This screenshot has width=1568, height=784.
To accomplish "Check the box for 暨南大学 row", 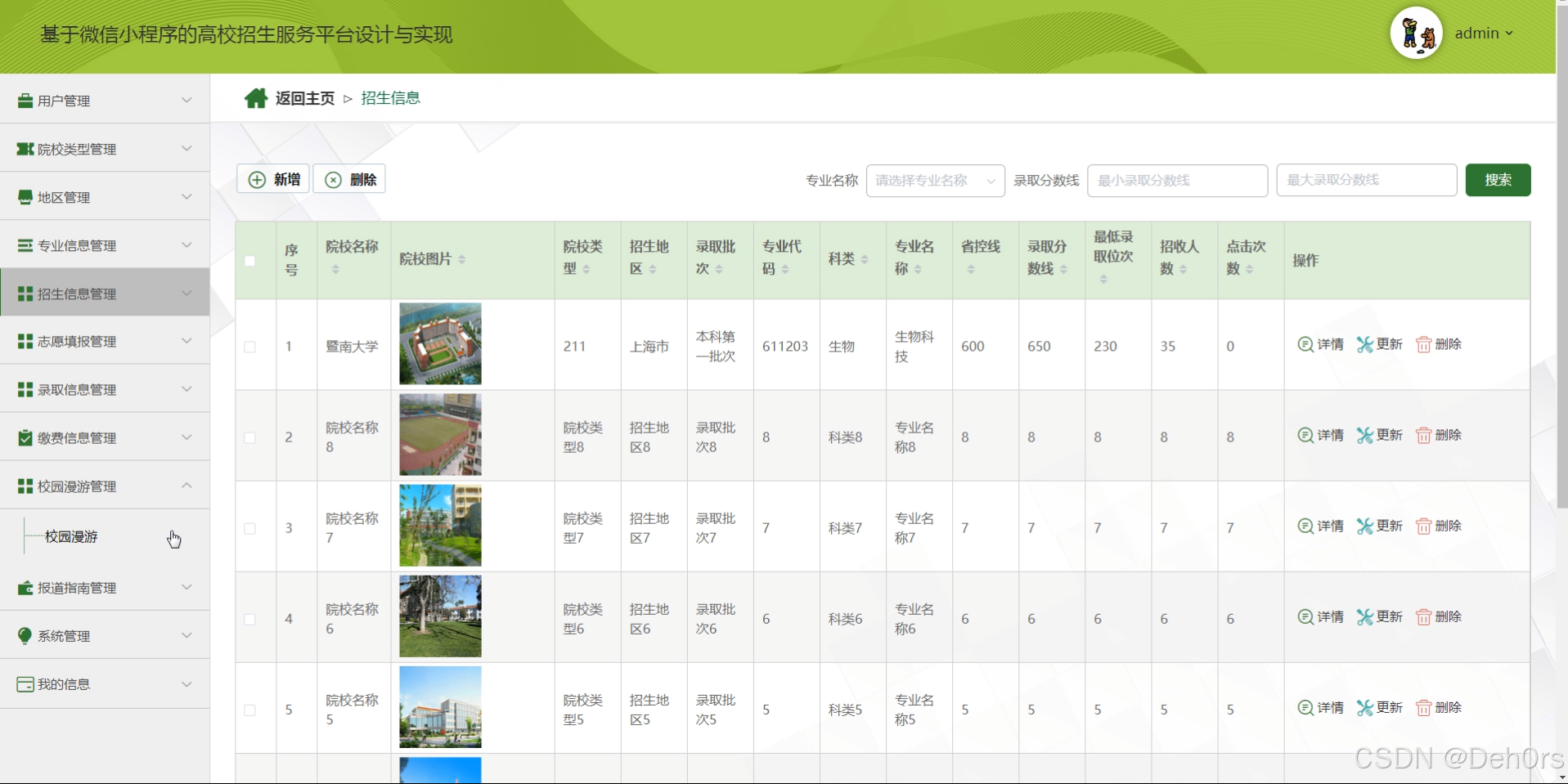I will pos(250,347).
